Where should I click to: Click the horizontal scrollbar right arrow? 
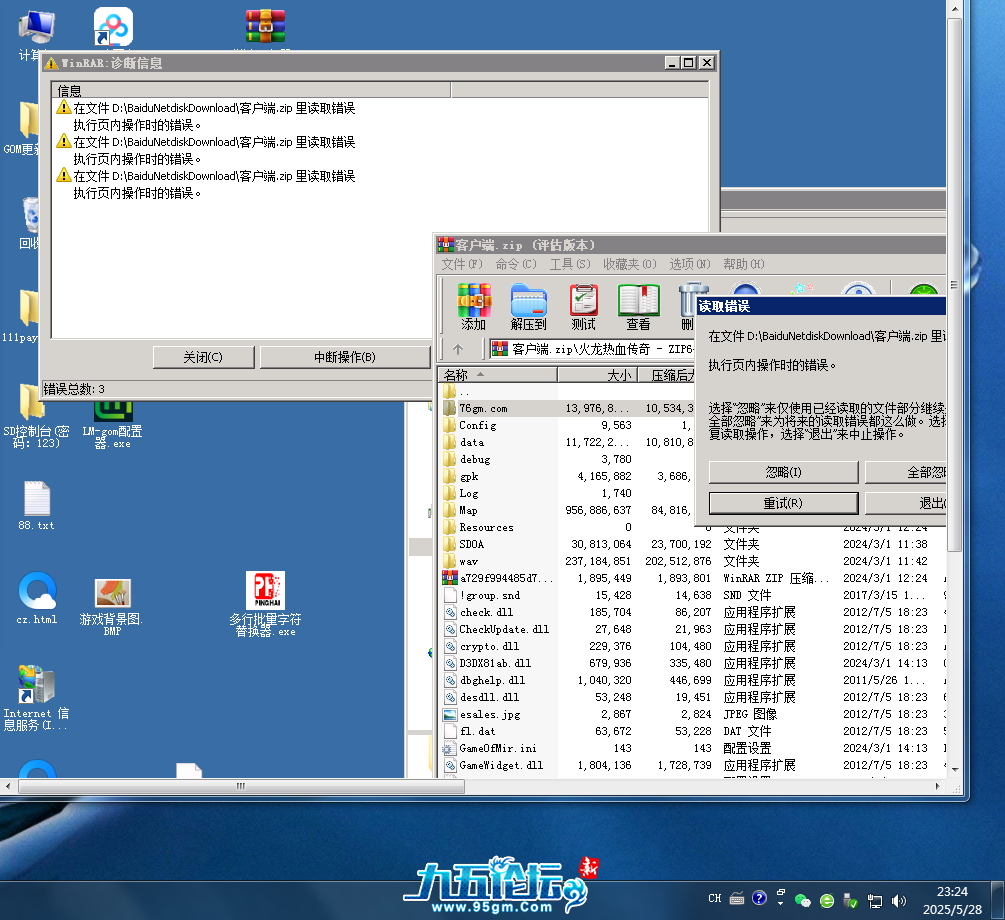[938, 786]
